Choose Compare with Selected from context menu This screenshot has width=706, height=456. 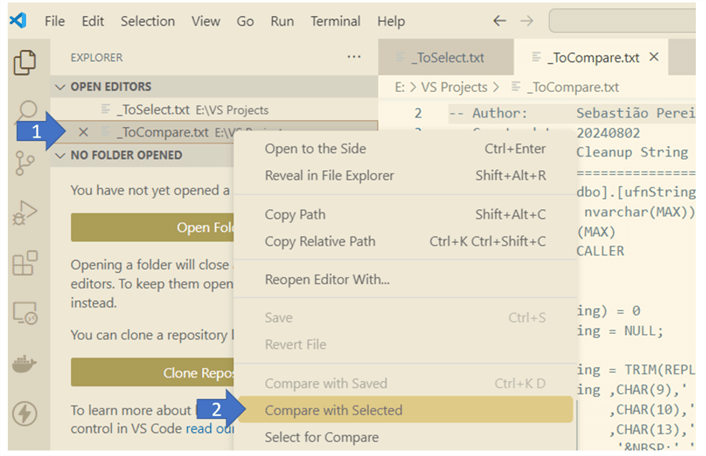pyautogui.click(x=333, y=410)
